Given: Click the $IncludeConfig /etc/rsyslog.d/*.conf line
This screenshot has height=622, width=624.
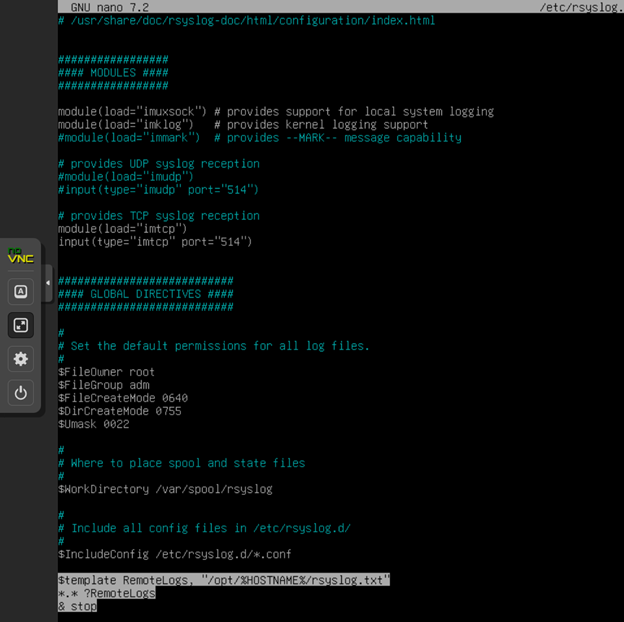Looking at the screenshot, I should click(x=174, y=554).
